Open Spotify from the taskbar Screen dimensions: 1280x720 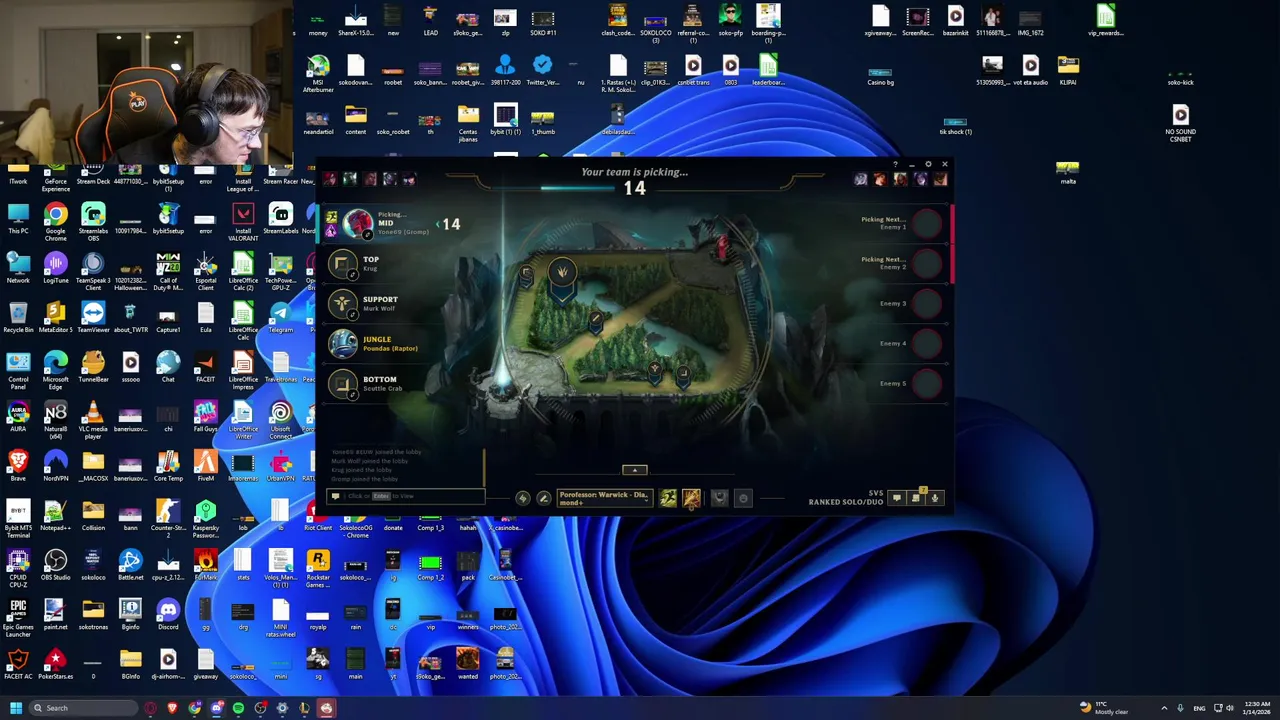[238, 708]
